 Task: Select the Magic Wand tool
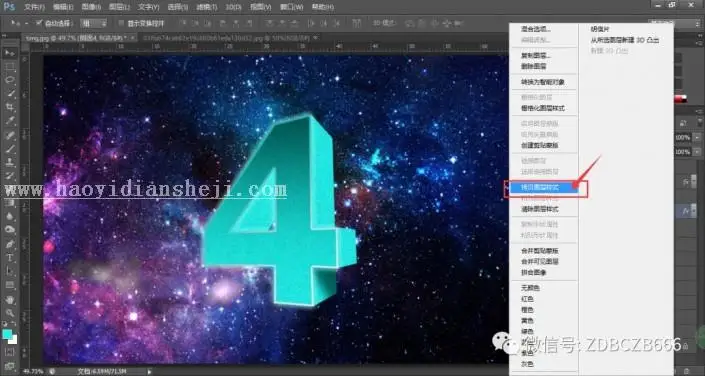(9, 94)
